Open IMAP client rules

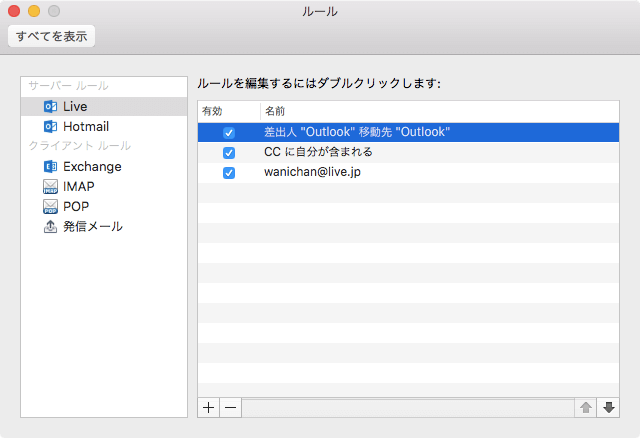[104, 187]
